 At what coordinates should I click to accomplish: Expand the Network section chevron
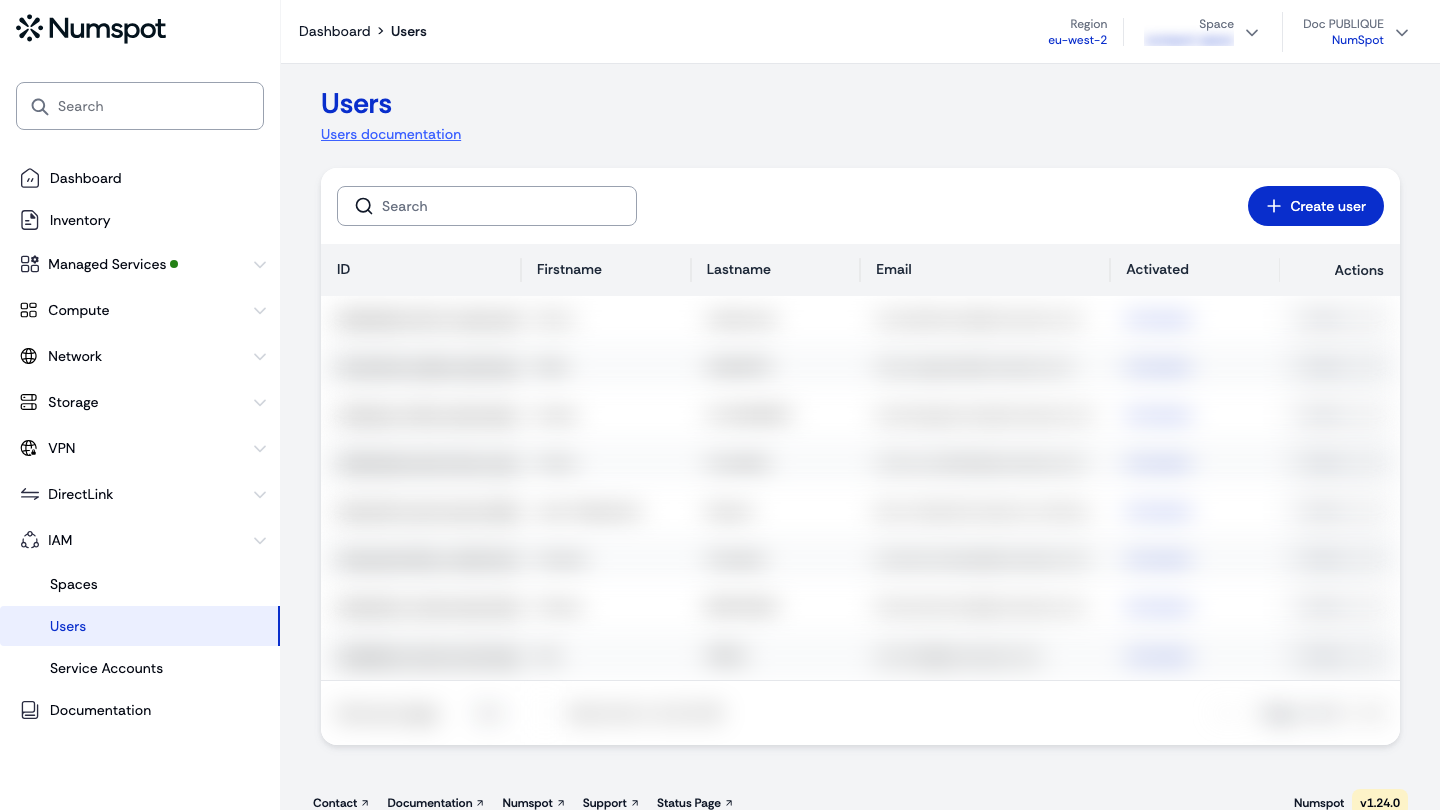point(260,357)
